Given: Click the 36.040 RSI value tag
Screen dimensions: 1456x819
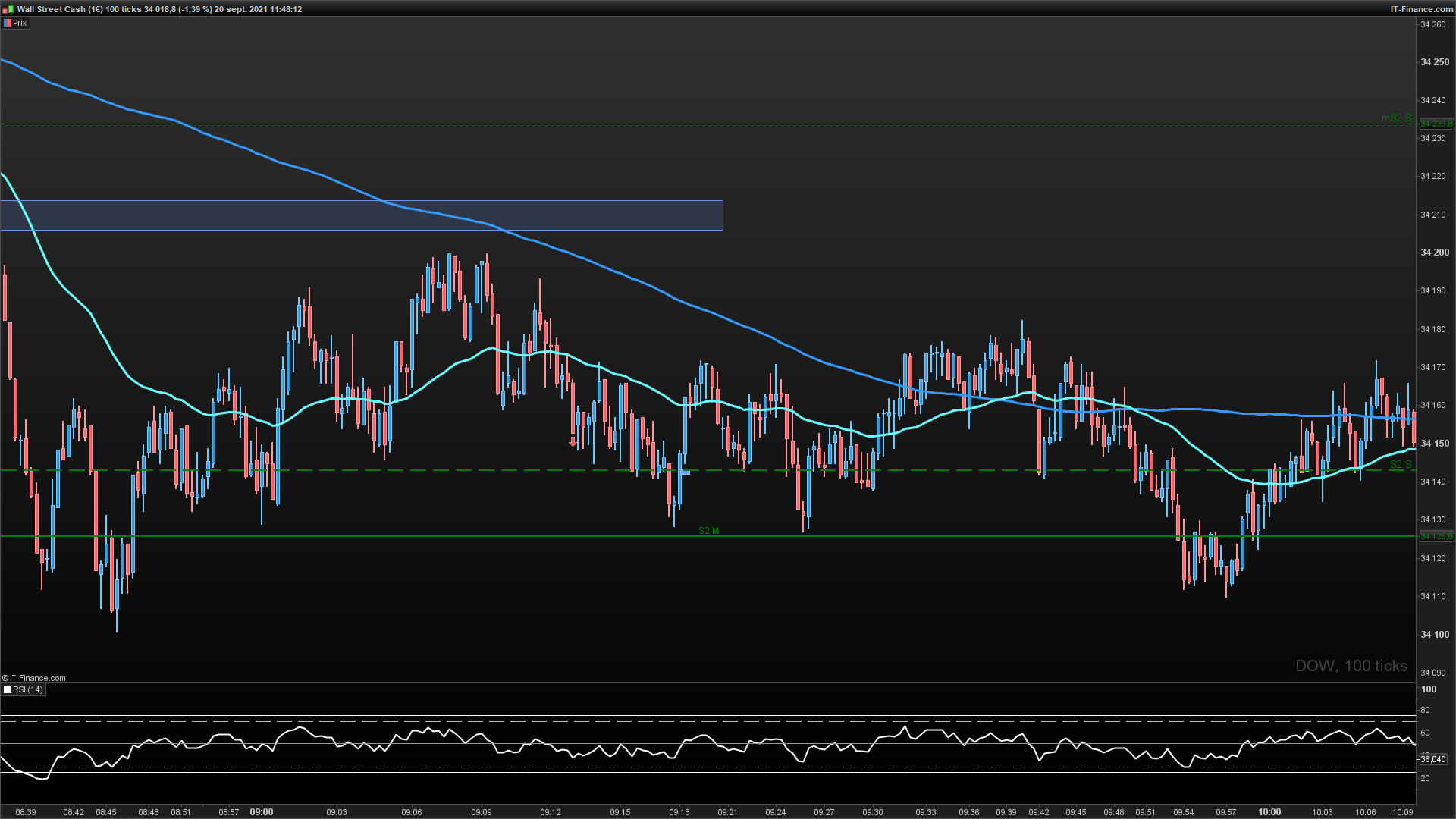Looking at the screenshot, I should pos(1432,759).
